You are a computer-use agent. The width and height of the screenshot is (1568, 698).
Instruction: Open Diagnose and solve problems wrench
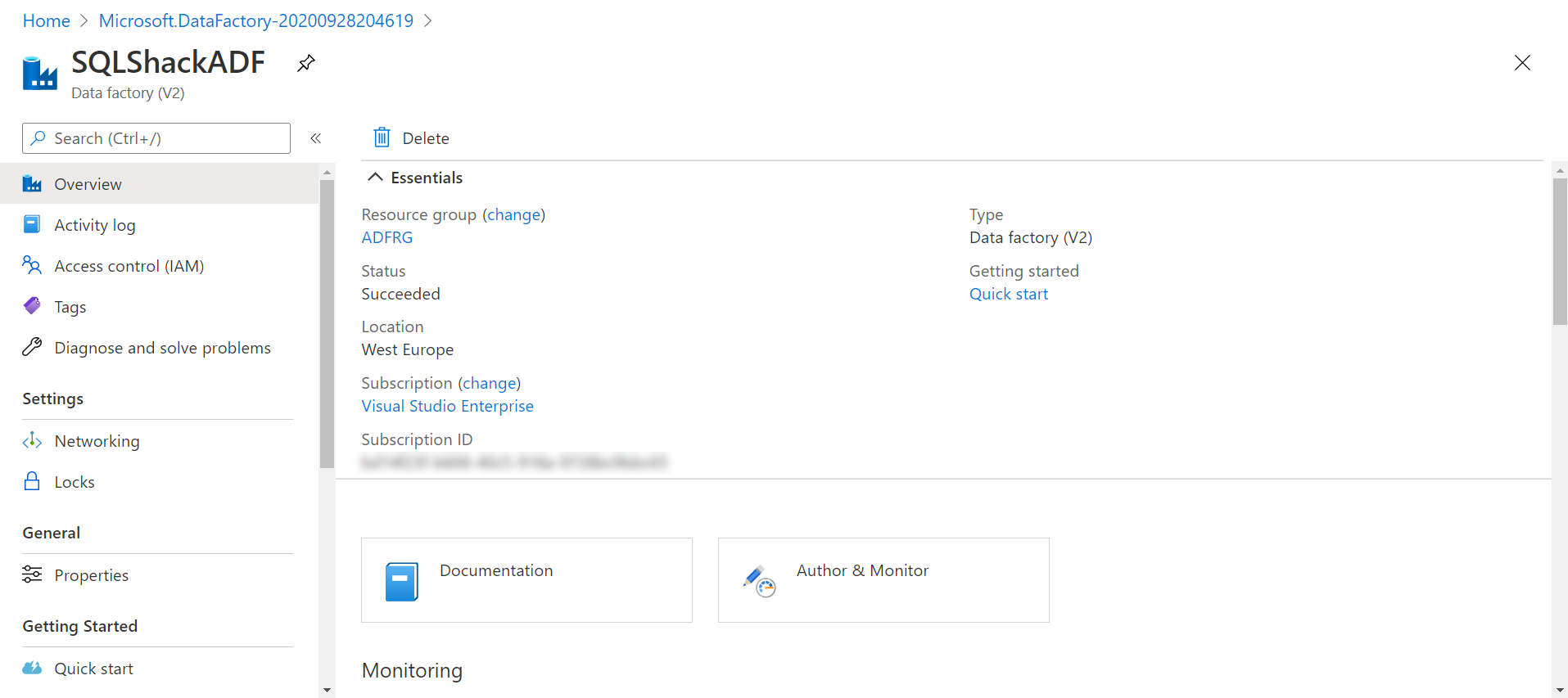coord(32,347)
